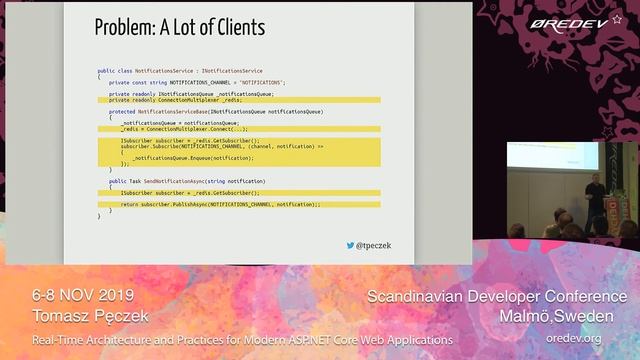Click the 'subscriber.Subscribe(NOTIFICATIONS_CHANNEL' line

(x=222, y=146)
